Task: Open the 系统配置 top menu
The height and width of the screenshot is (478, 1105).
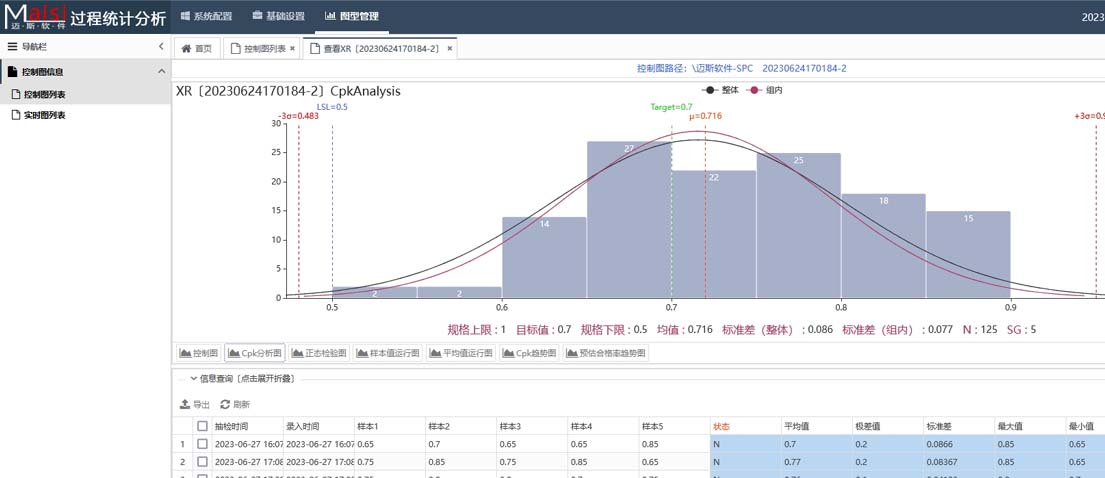Action: (206, 16)
